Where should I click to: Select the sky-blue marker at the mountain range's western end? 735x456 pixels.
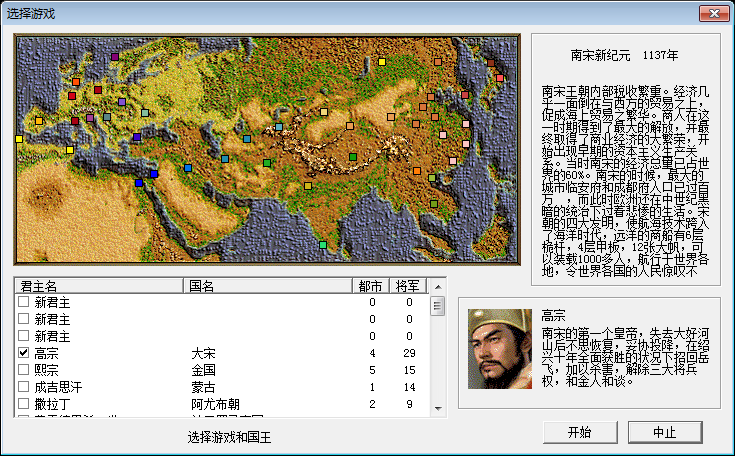pos(279,127)
